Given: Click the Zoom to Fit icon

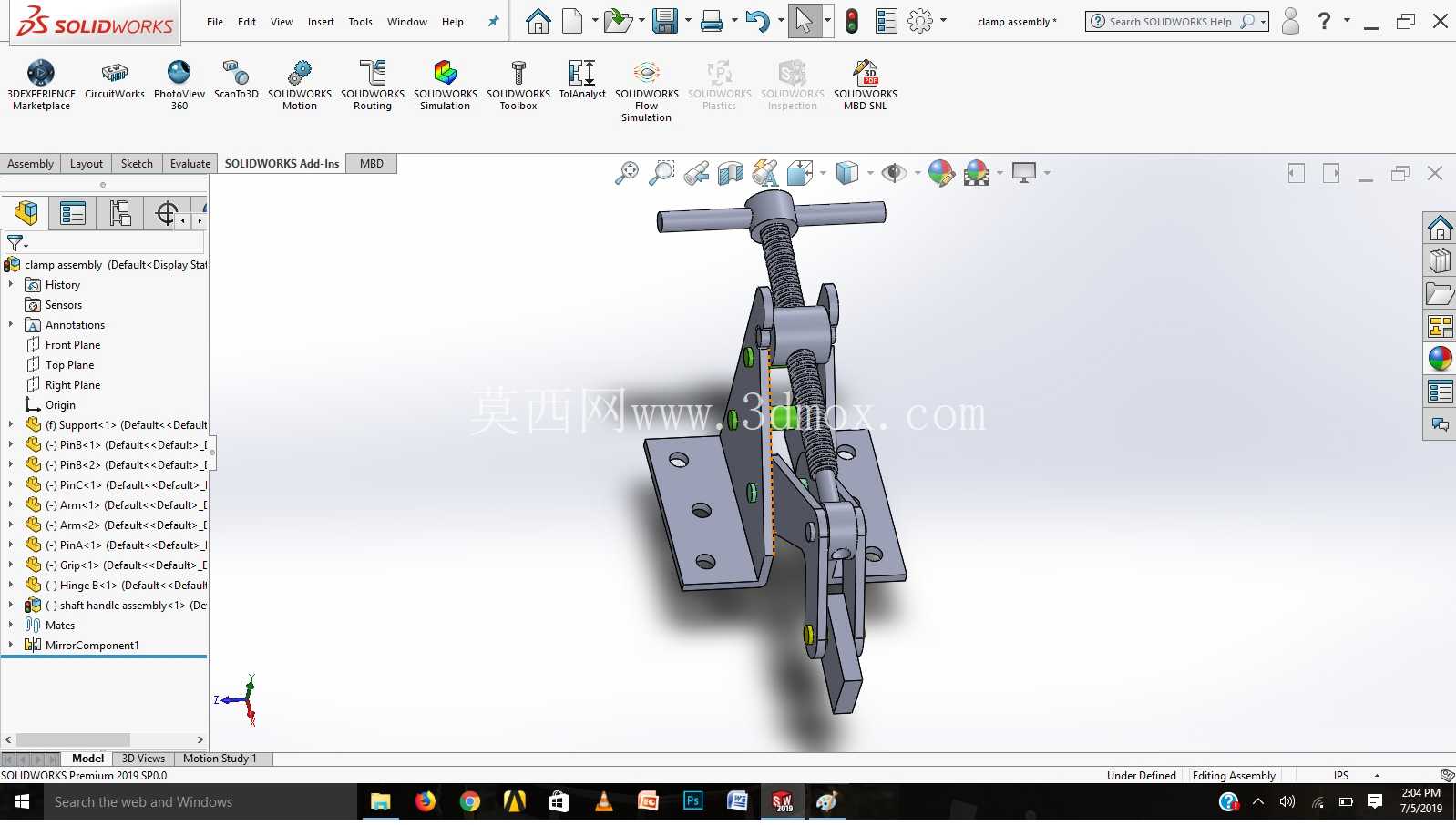Looking at the screenshot, I should pos(627,172).
